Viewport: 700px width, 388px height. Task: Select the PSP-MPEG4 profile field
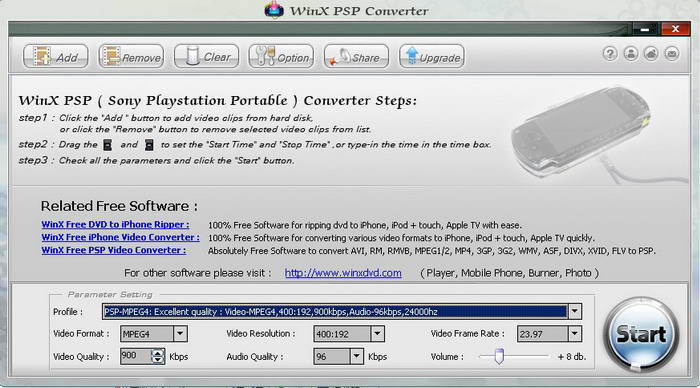[335, 312]
